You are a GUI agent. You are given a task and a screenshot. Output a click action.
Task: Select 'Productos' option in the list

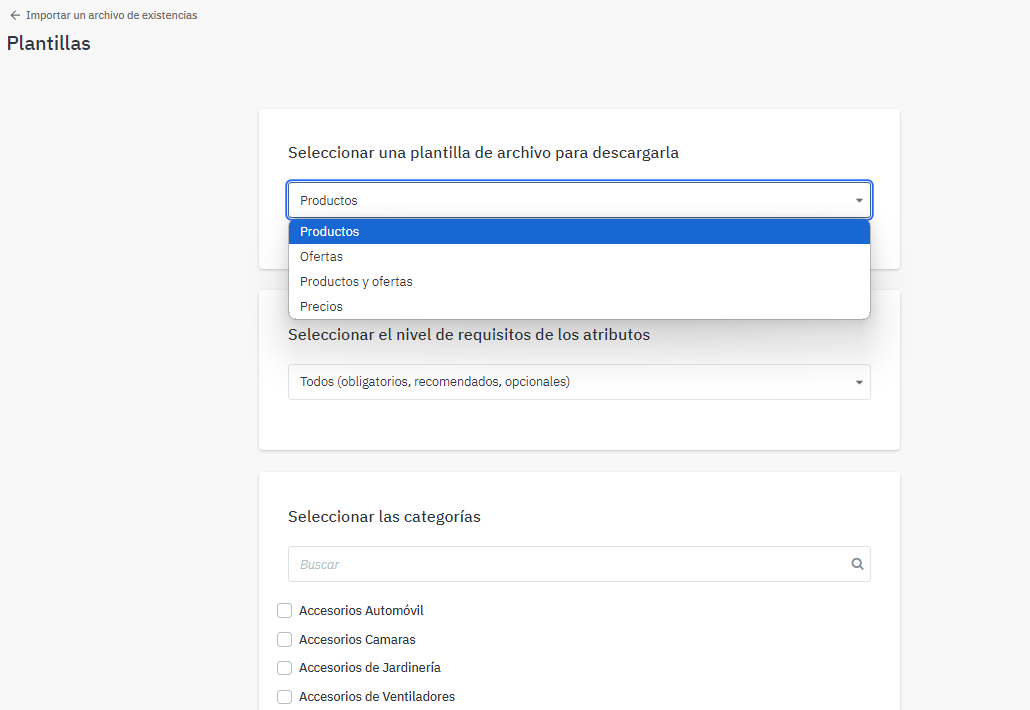click(579, 231)
